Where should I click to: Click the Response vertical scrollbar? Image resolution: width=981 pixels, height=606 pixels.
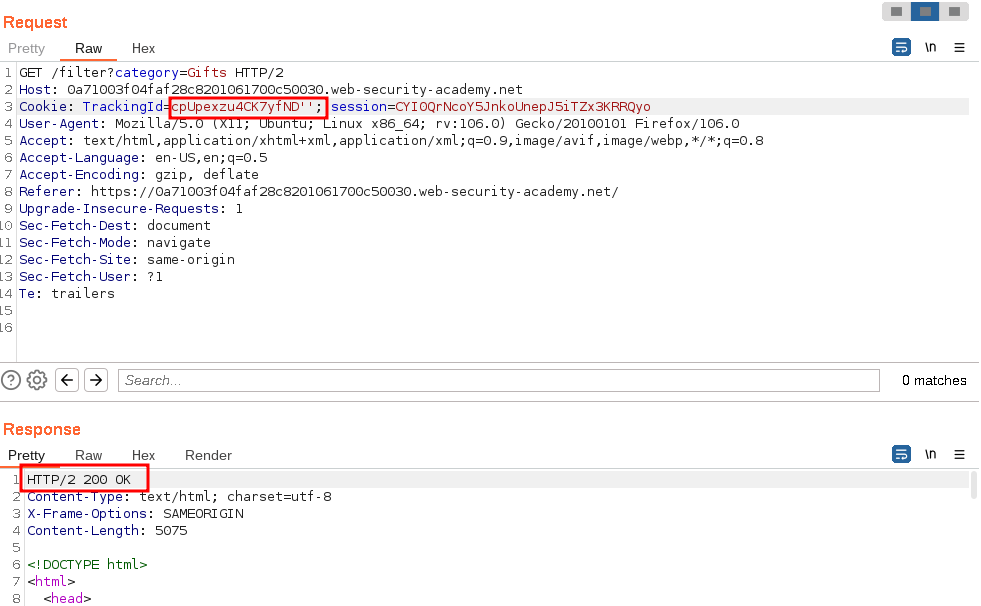click(973, 485)
